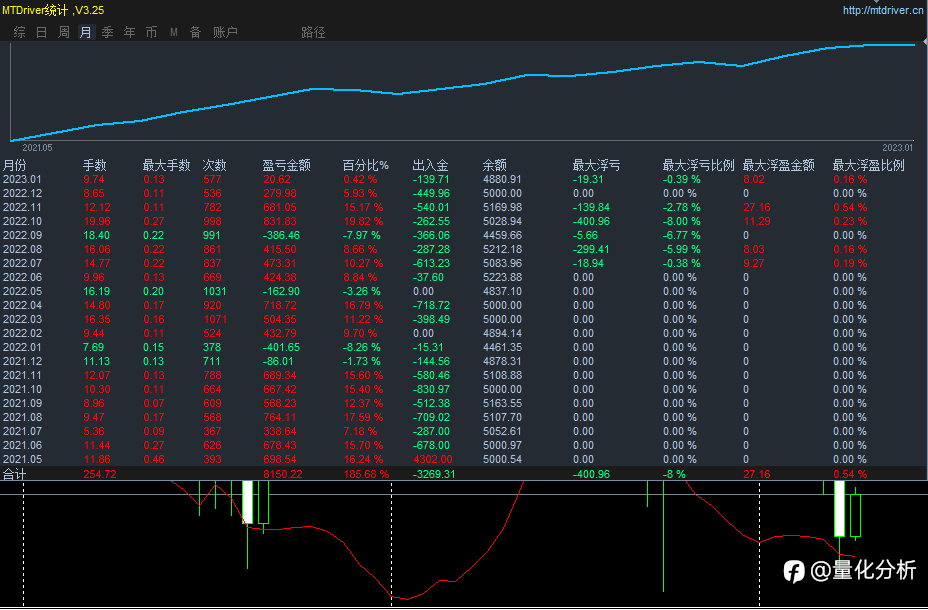Switch to the 季 quarterly tab
Screen dimensions: 928x610
coord(108,33)
